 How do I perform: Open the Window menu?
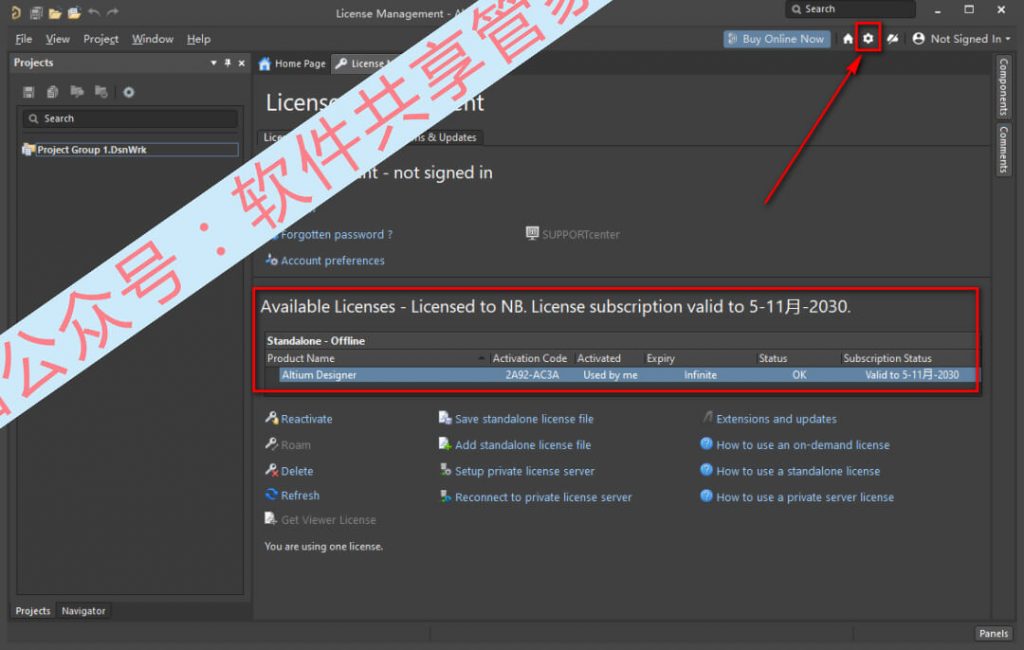[x=152, y=39]
